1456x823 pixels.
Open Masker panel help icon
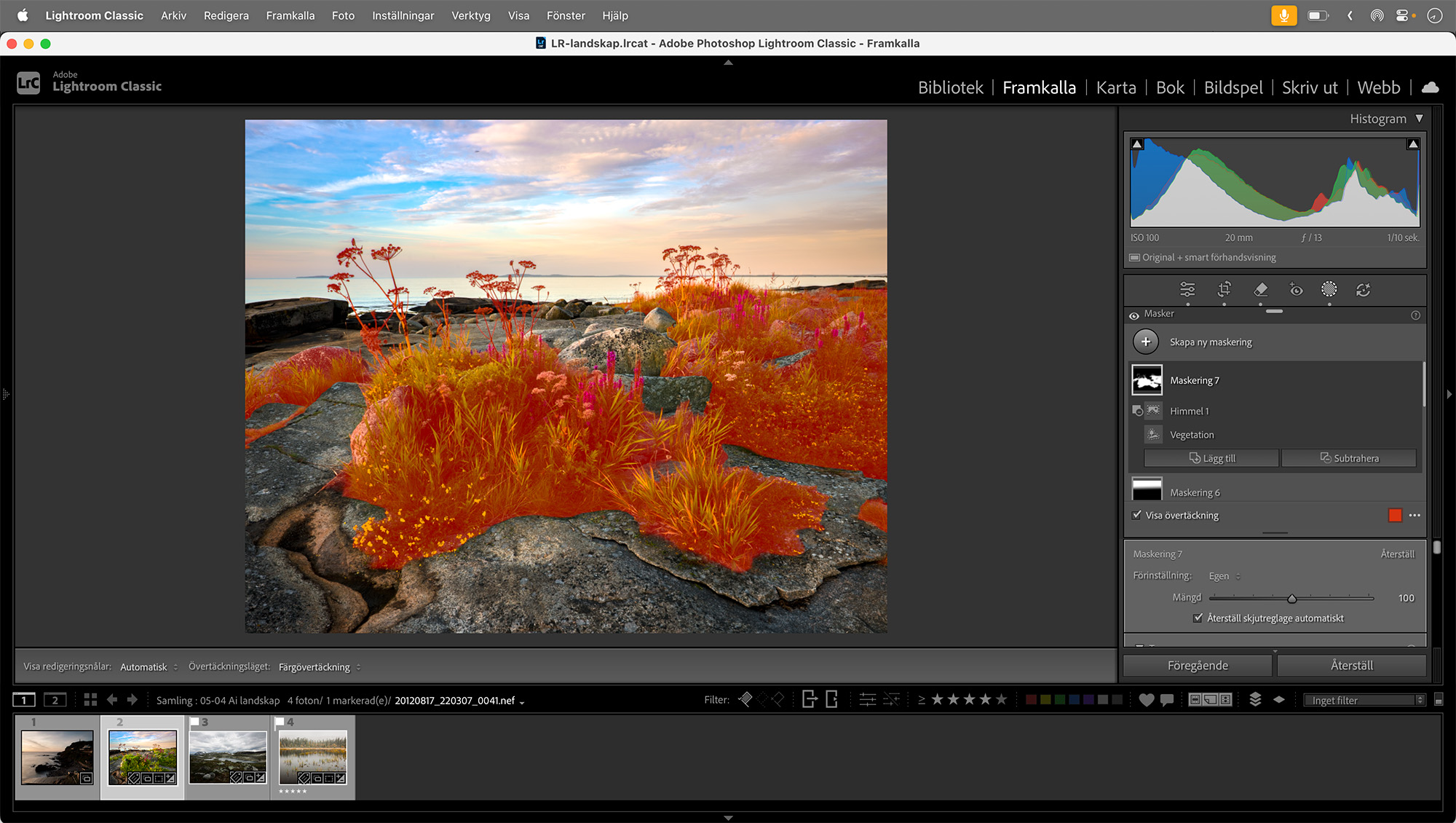1415,315
